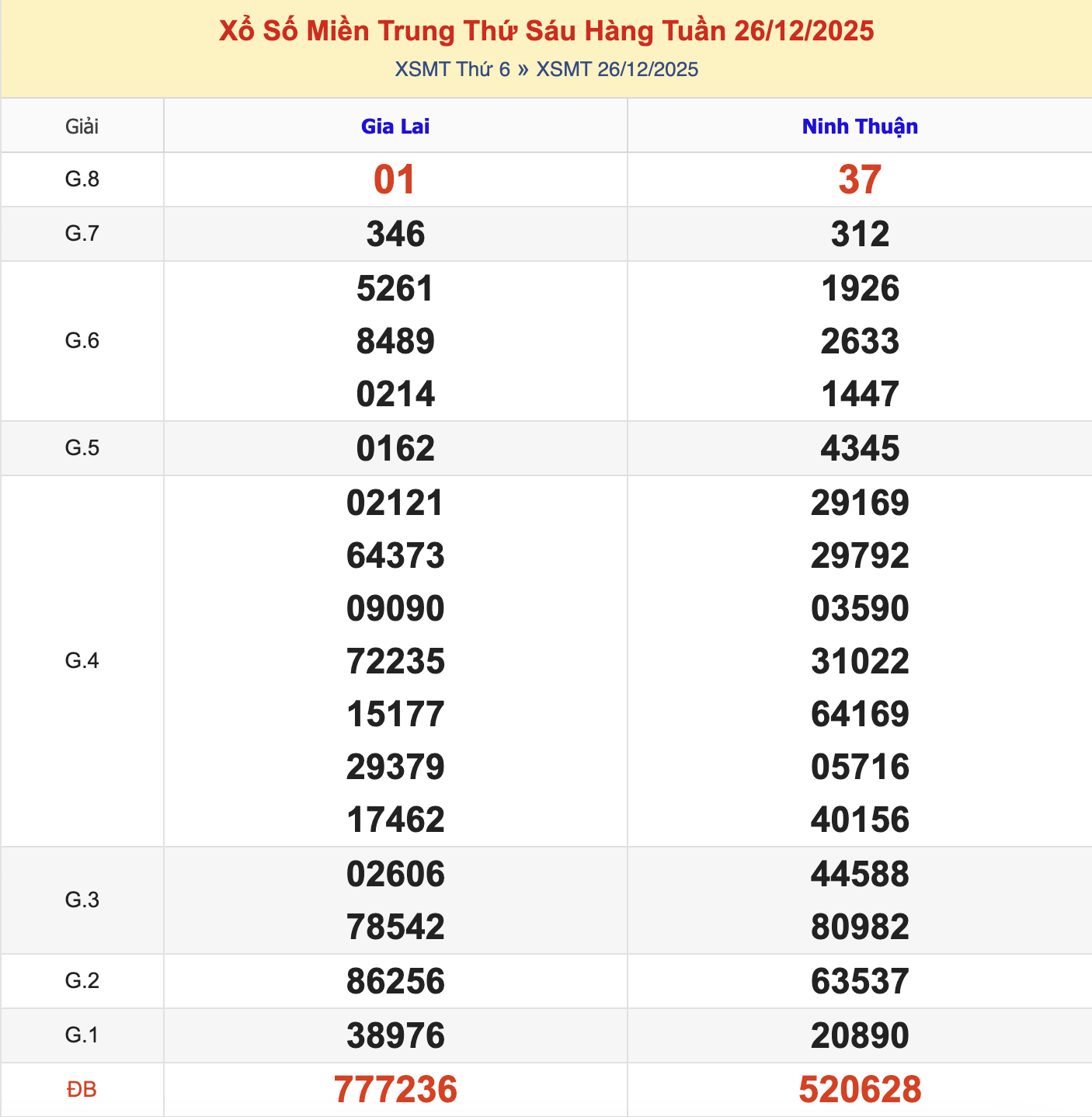Viewport: 1092px width, 1117px height.
Task: Select Gia Lai G.3 number 02606
Action: [395, 874]
